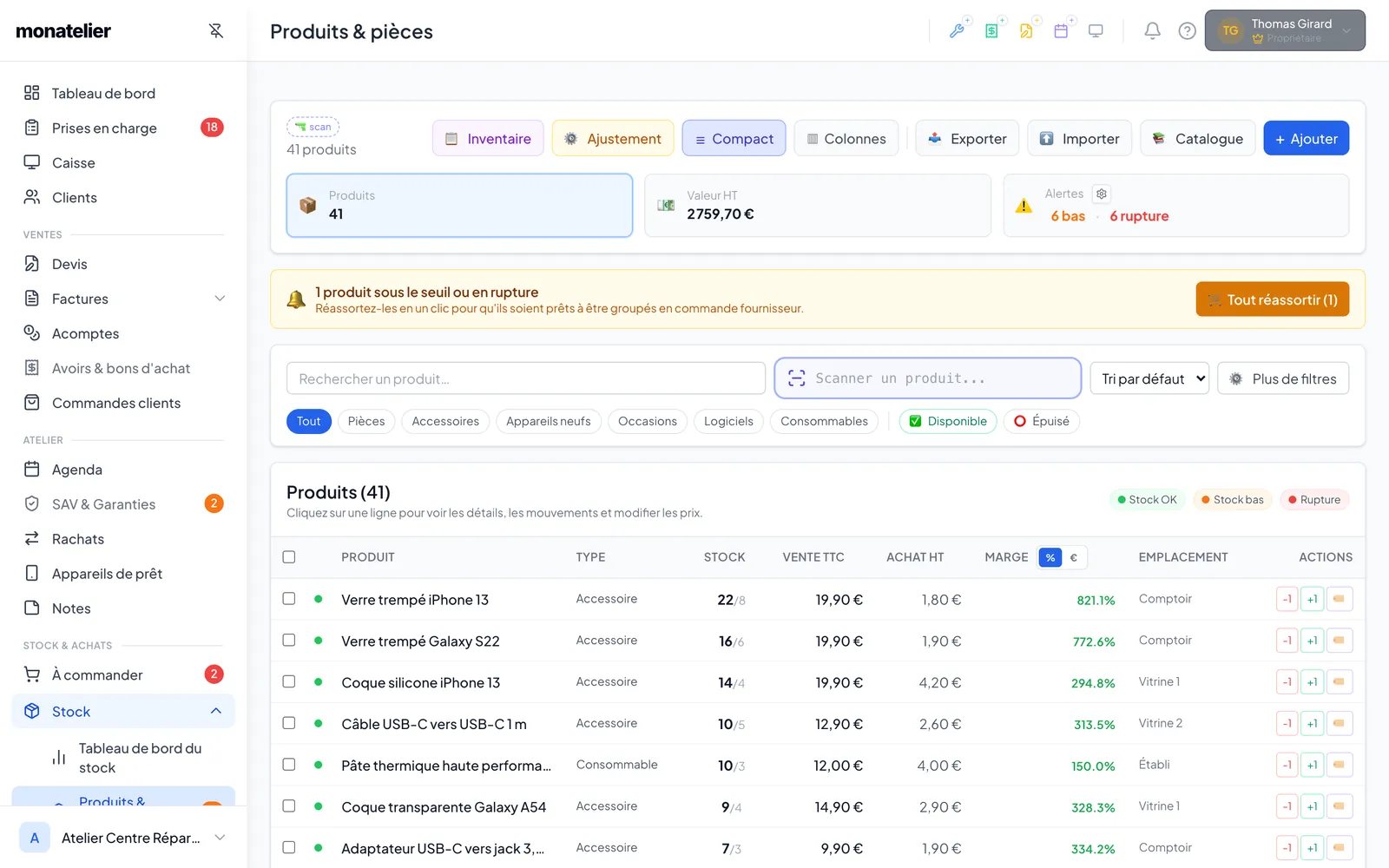Go to SAV & Garanties page
Image resolution: width=1389 pixels, height=868 pixels.
(123, 504)
